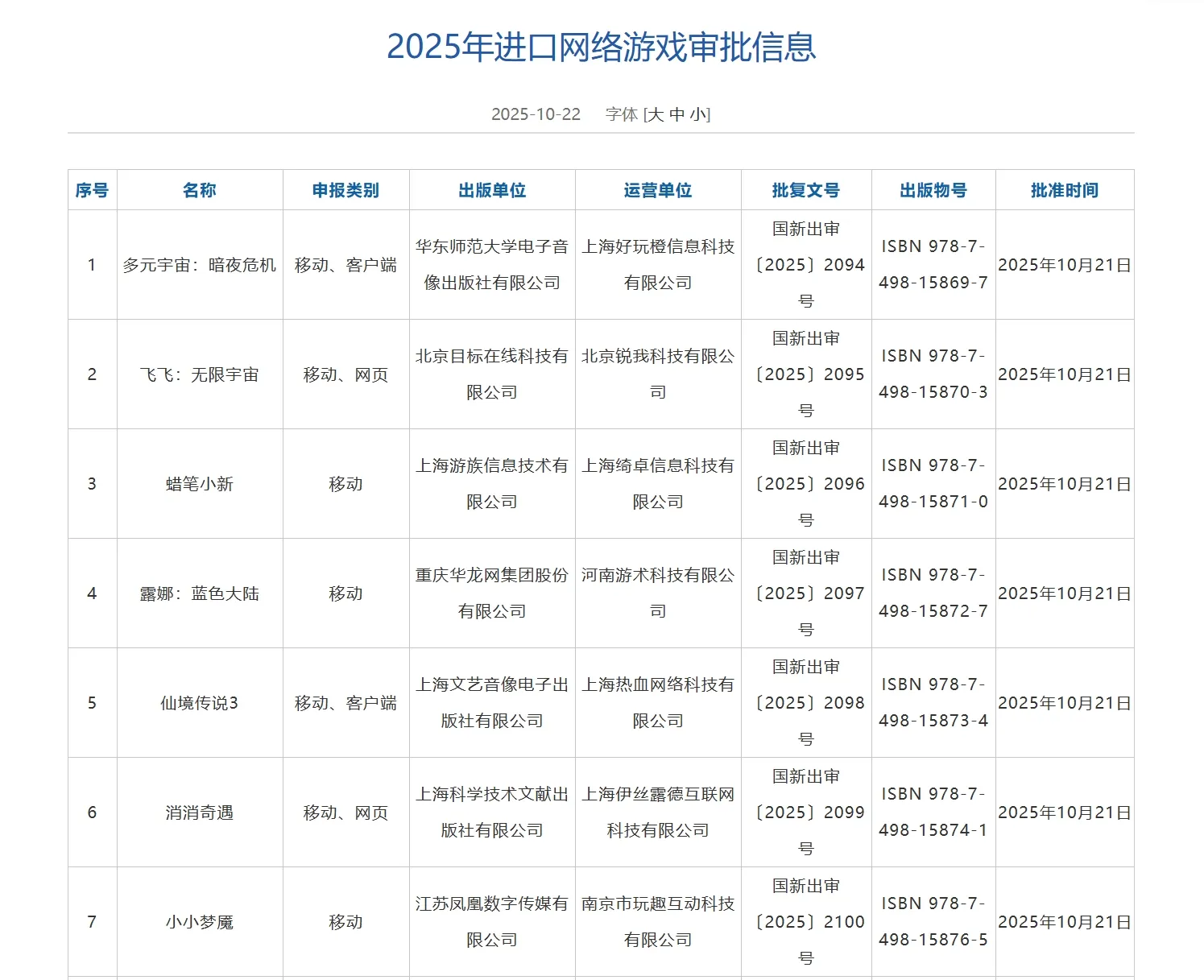Click serial number 4 in 露娜：蓝色大陆 row
Screen dimensions: 1204x980
[x=92, y=593]
